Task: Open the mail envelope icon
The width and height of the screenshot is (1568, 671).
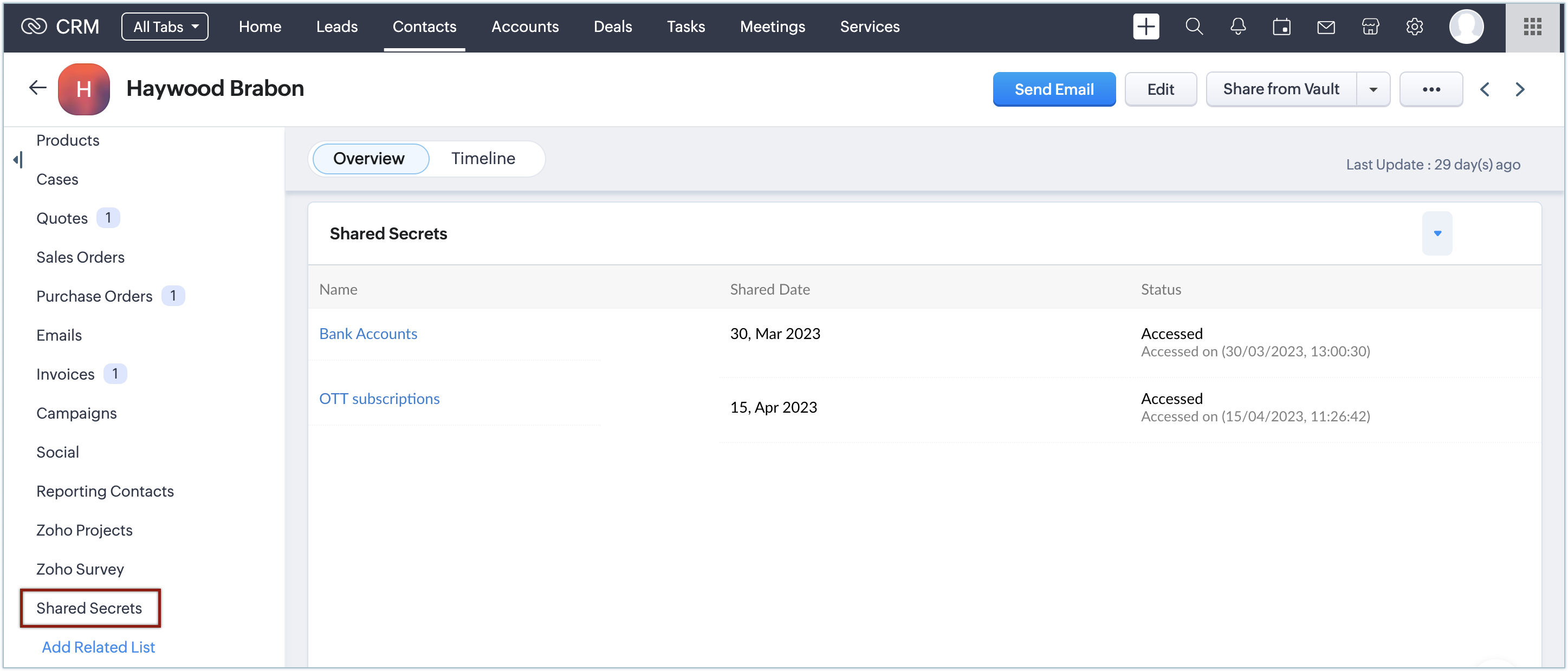Action: 1326,27
